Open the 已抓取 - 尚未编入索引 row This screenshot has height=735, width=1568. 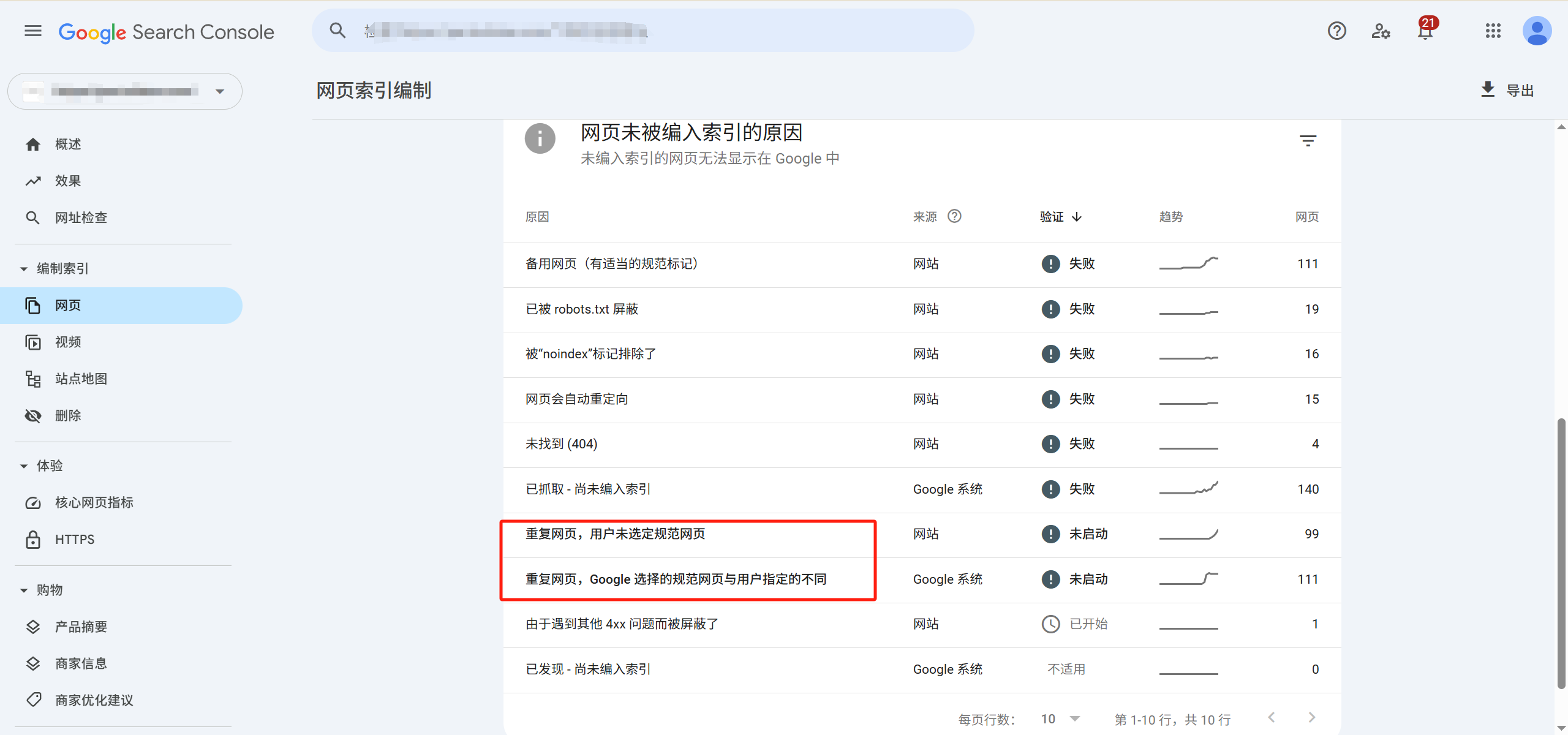(588, 489)
